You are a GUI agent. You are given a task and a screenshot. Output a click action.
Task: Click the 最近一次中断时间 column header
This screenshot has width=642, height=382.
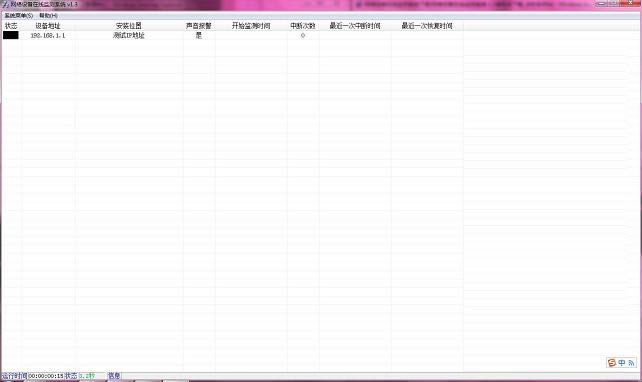pyautogui.click(x=355, y=26)
